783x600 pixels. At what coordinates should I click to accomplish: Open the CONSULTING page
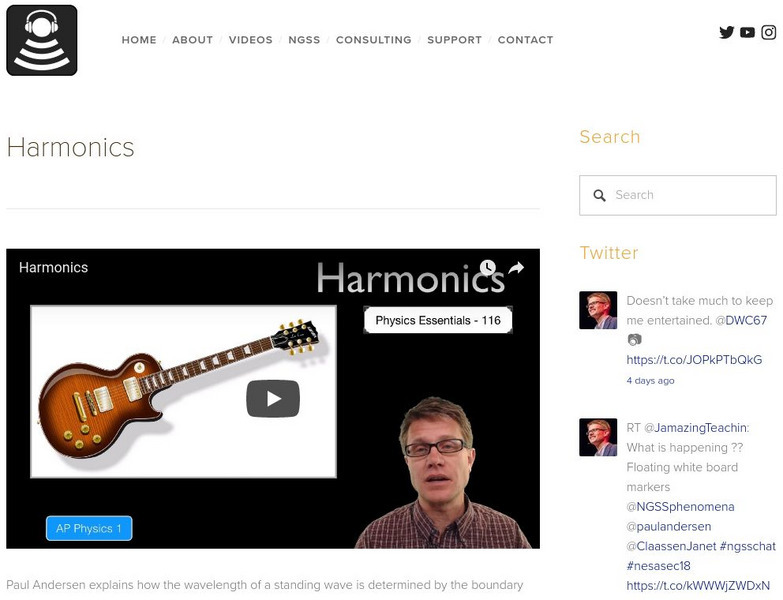374,40
